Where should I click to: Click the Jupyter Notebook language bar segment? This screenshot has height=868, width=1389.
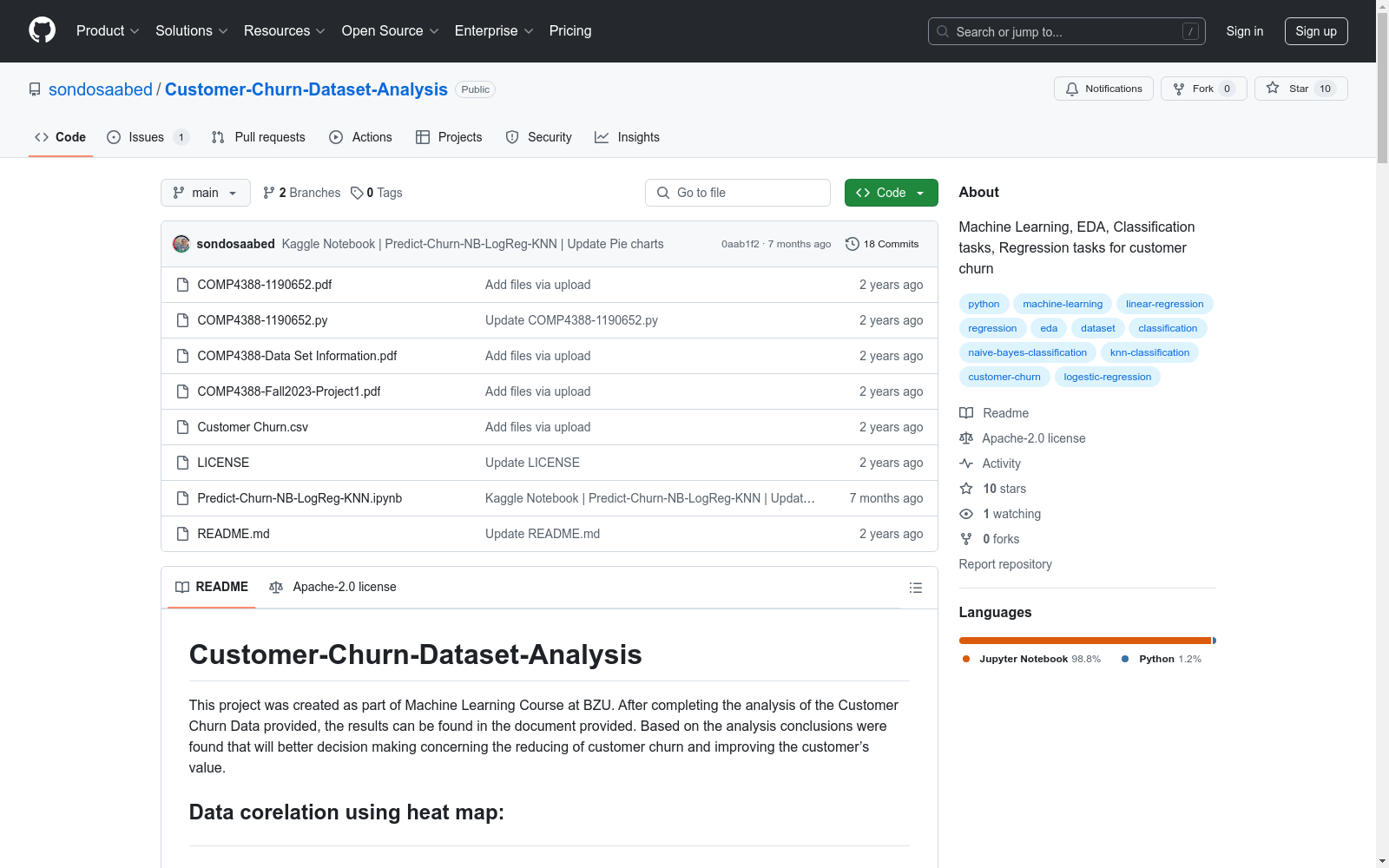[1085, 641]
